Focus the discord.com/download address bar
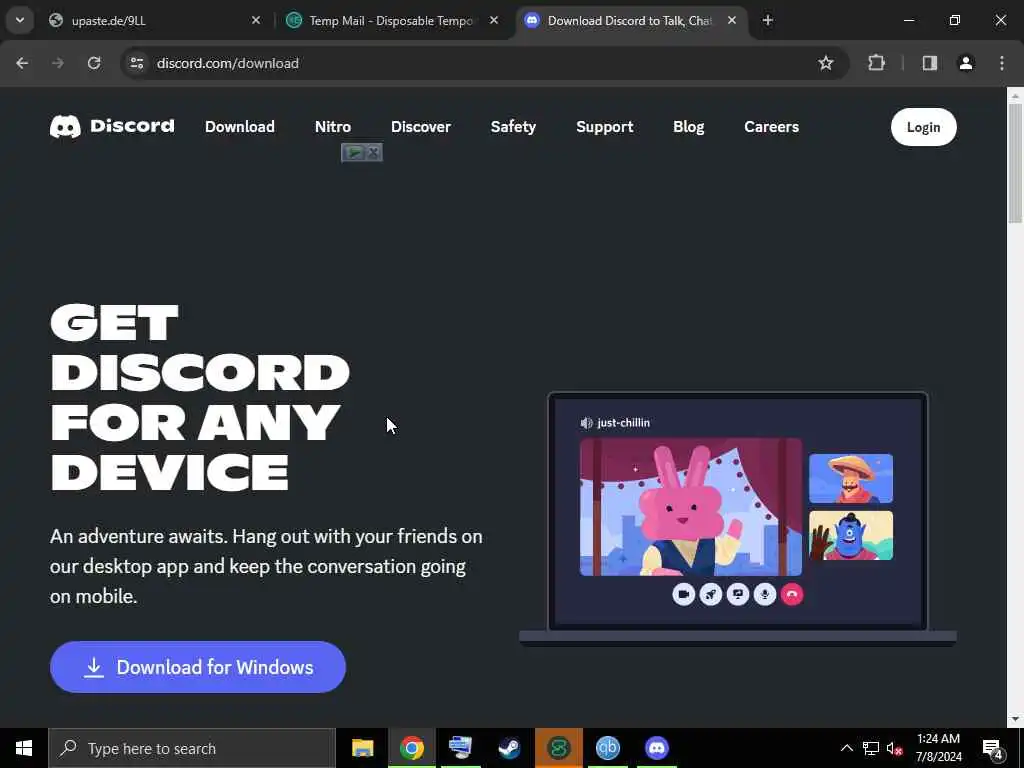The image size is (1024, 768). pyautogui.click(x=483, y=63)
